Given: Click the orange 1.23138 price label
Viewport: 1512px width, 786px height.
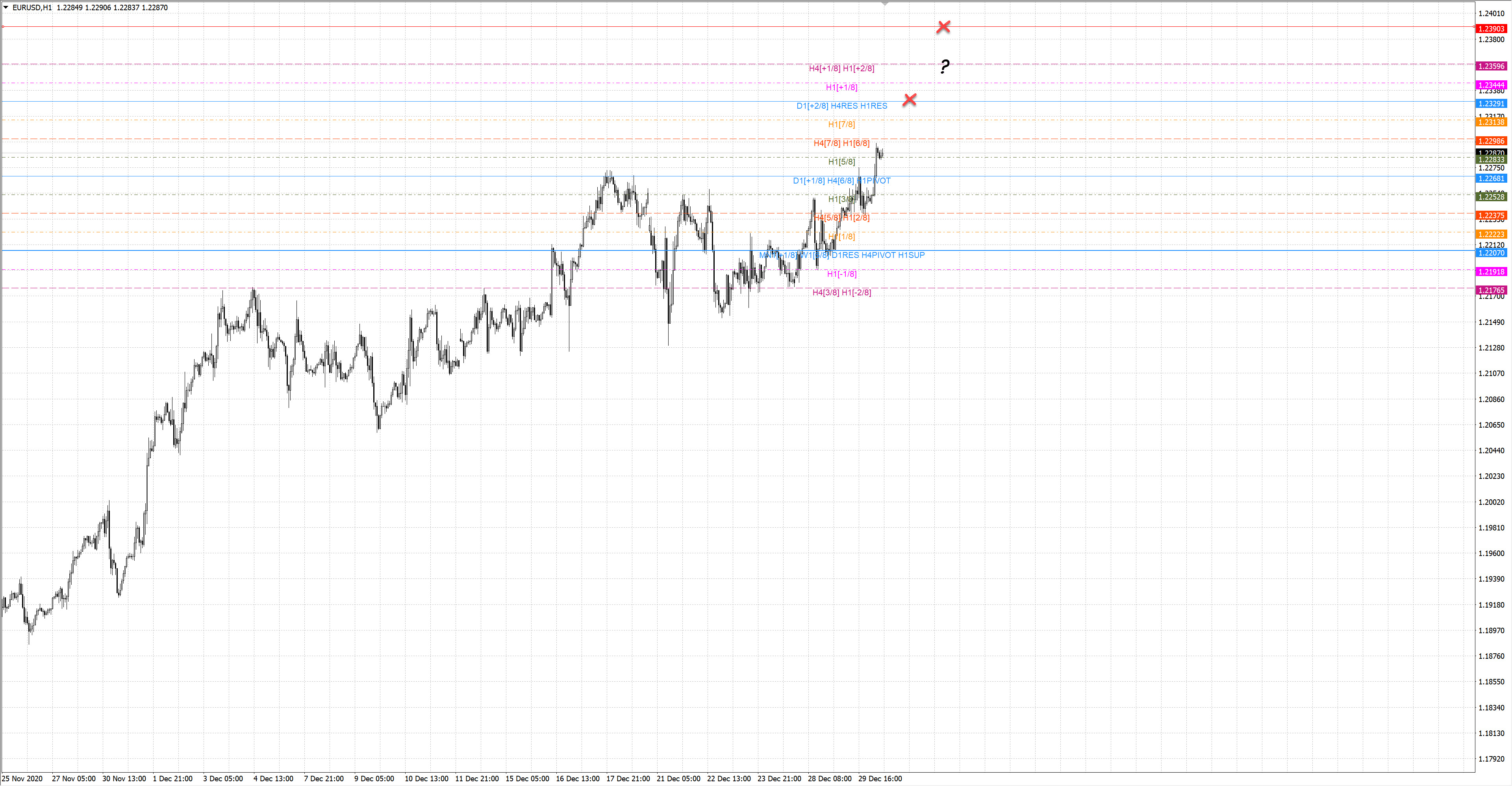Looking at the screenshot, I should click(x=1491, y=122).
